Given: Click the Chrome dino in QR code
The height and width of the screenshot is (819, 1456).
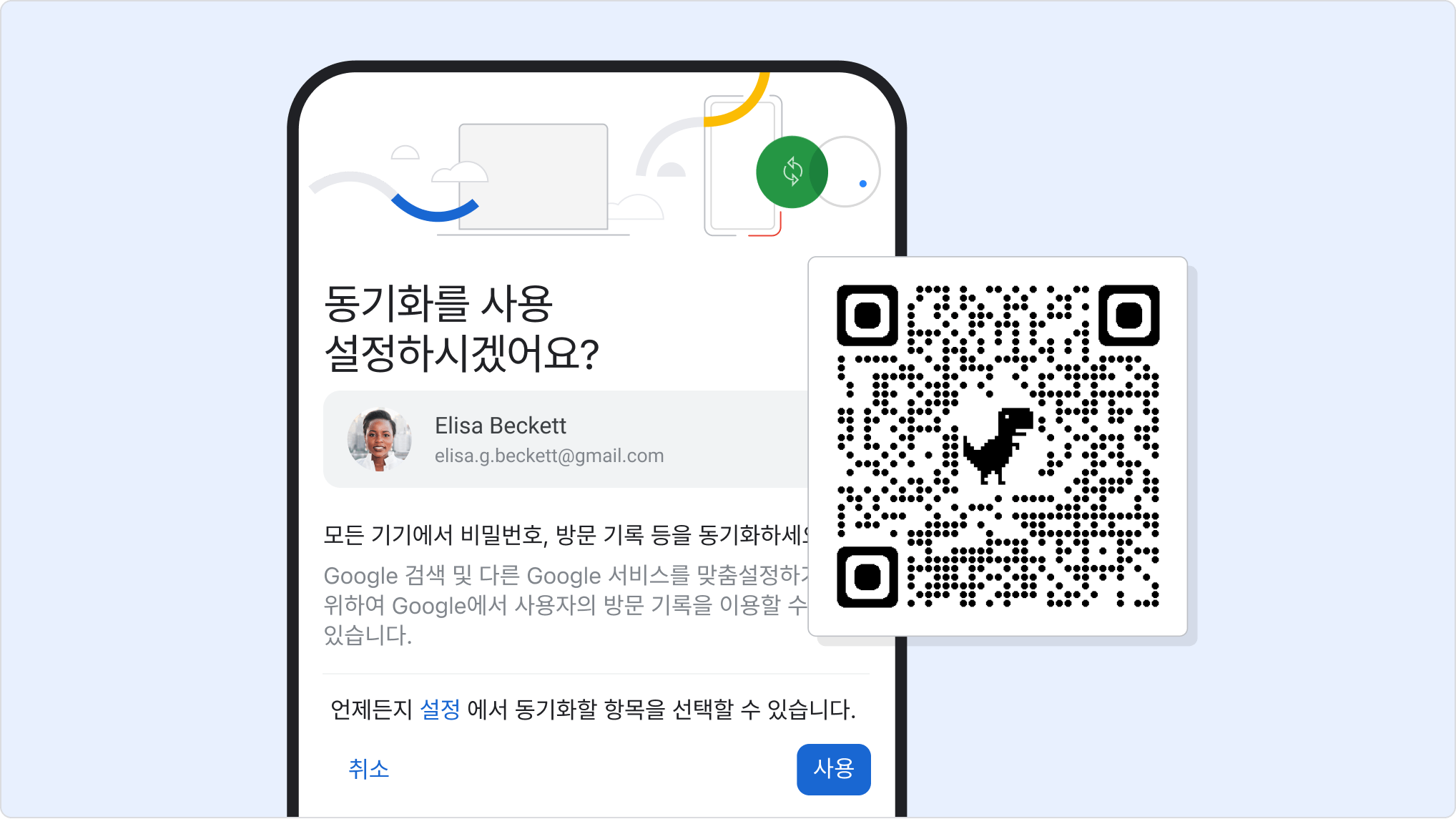Looking at the screenshot, I should [x=998, y=446].
